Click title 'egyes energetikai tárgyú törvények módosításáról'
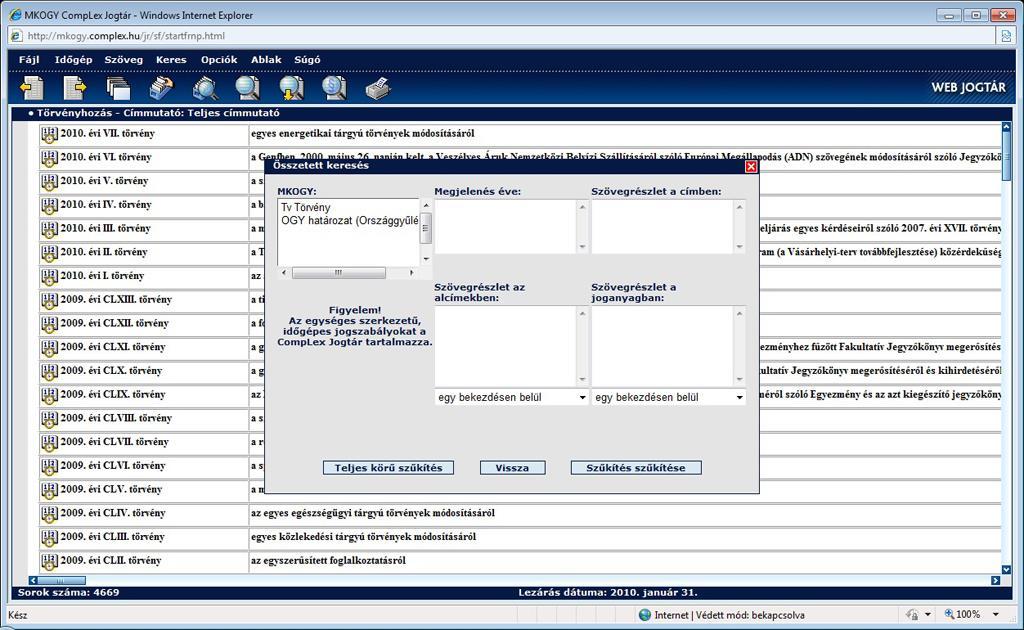Viewport: 1024px width, 630px height. pyautogui.click(x=363, y=134)
